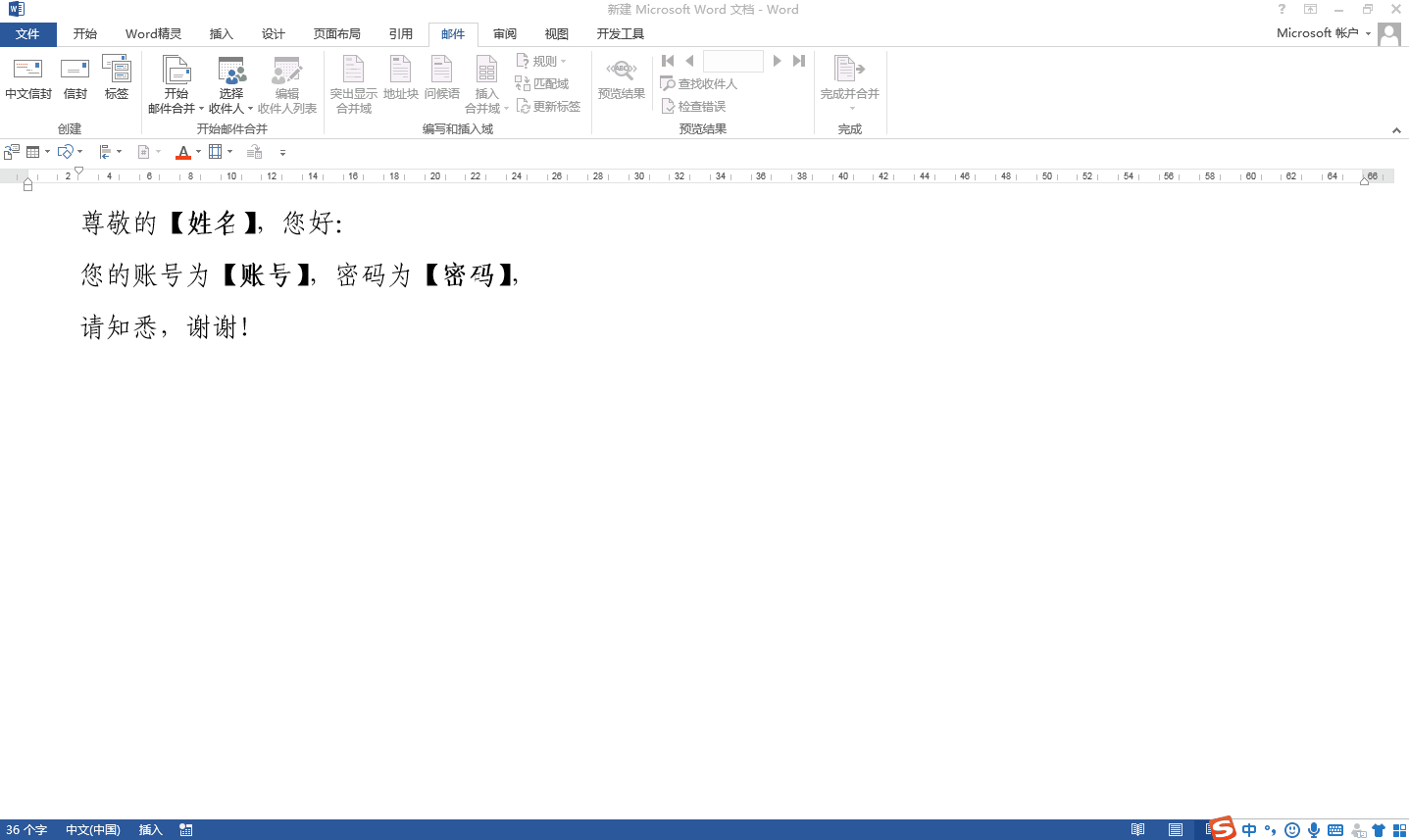Image resolution: width=1409 pixels, height=840 pixels.
Task: Click the macro recording icon in status bar
Action: tap(186, 830)
